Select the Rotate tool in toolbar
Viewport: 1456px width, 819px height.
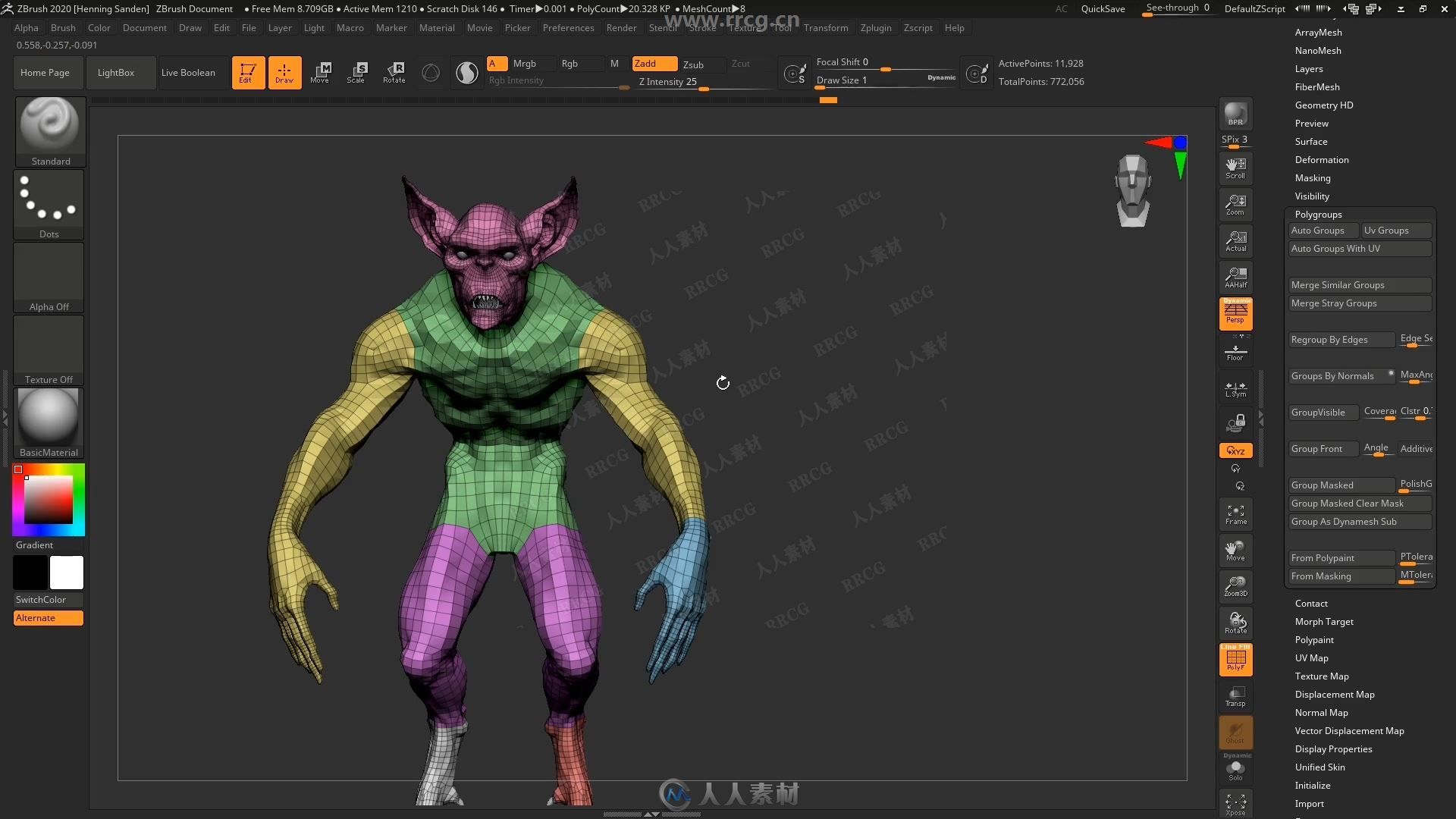(394, 72)
